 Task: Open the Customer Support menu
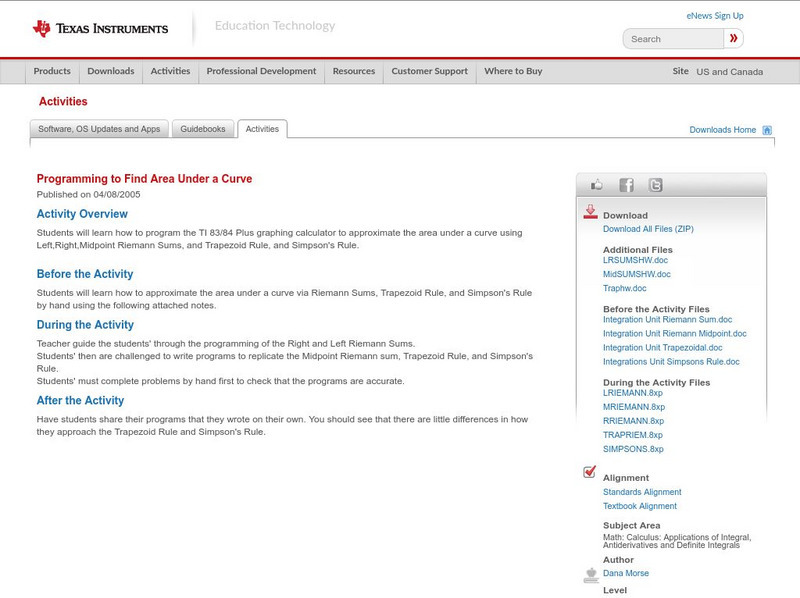(430, 71)
